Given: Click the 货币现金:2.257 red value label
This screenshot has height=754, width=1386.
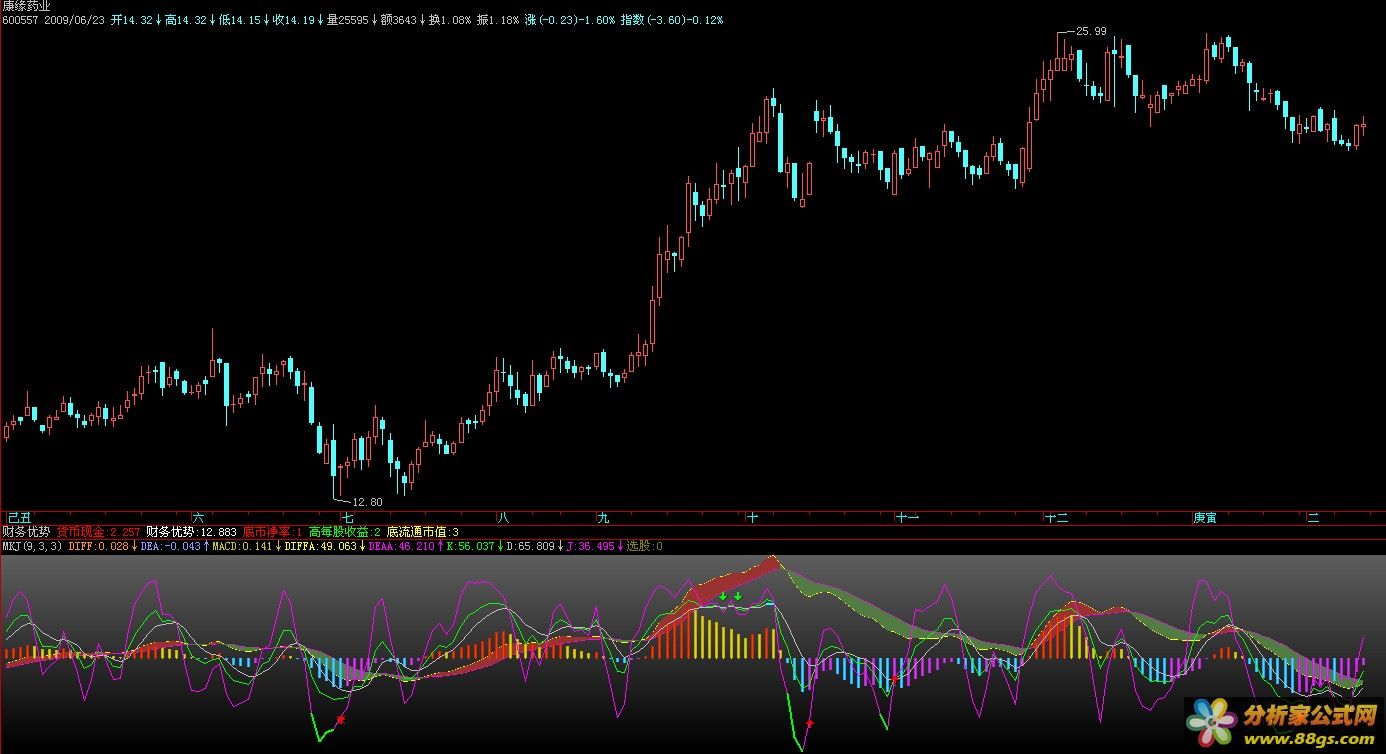Looking at the screenshot, I should point(98,532).
